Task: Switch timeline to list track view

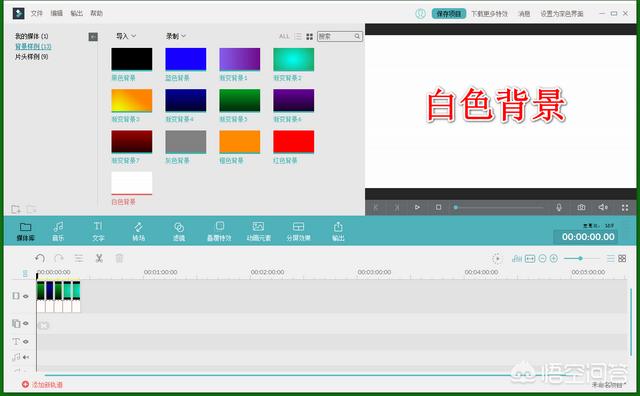Action: pos(611,258)
